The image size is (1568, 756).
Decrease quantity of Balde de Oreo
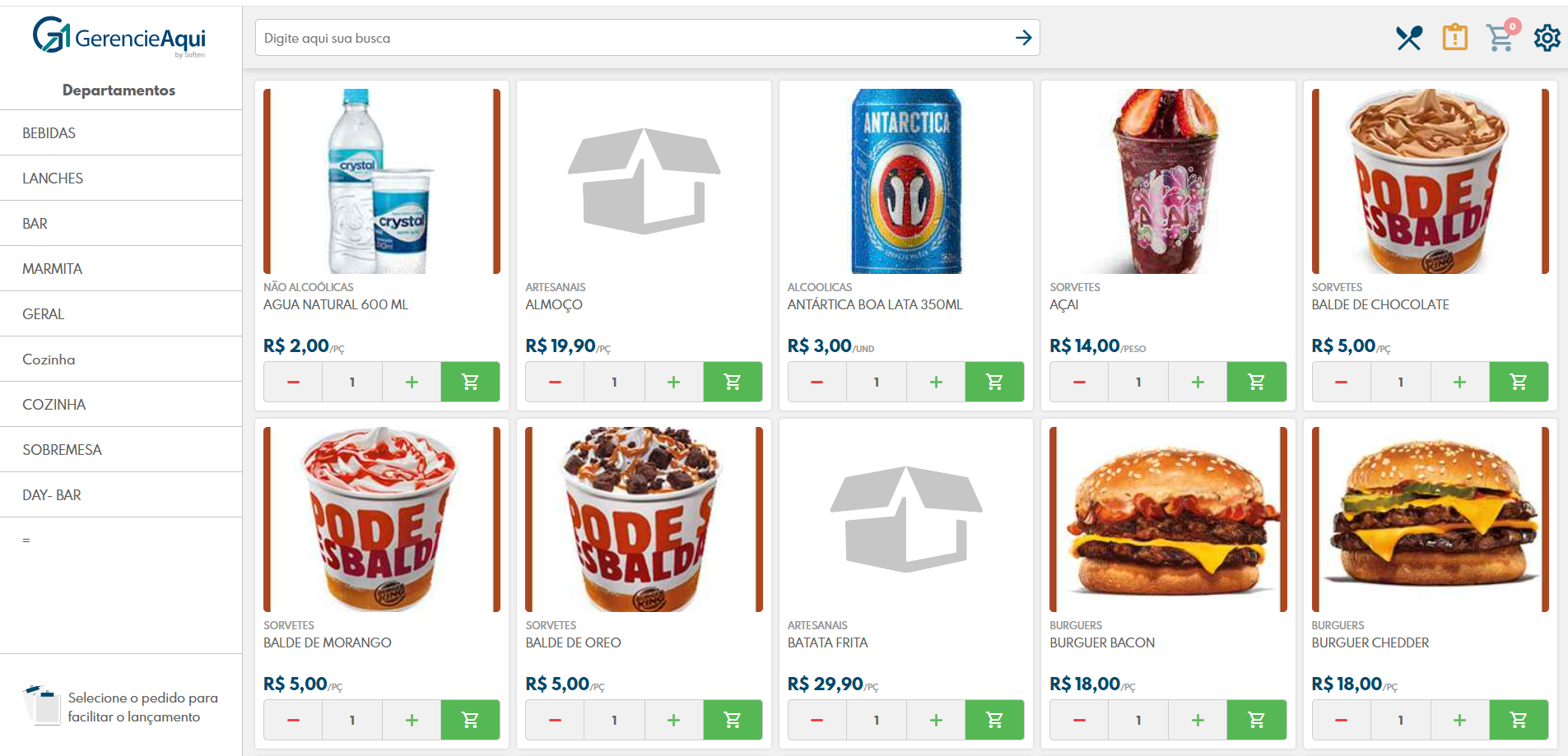point(555,720)
